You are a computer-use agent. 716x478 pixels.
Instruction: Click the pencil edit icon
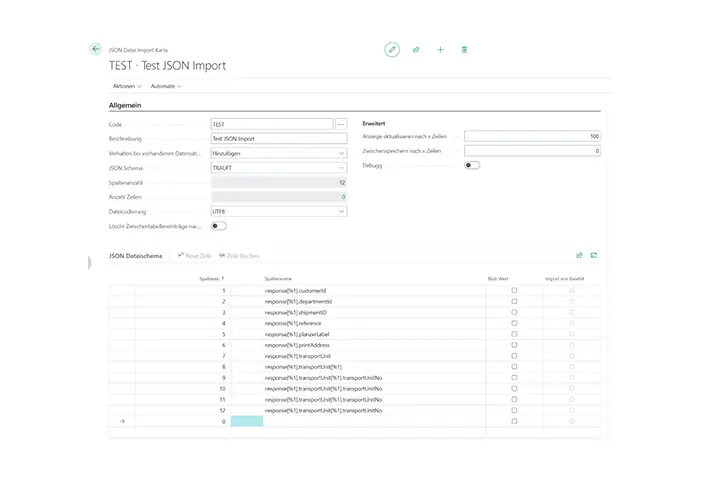392,49
